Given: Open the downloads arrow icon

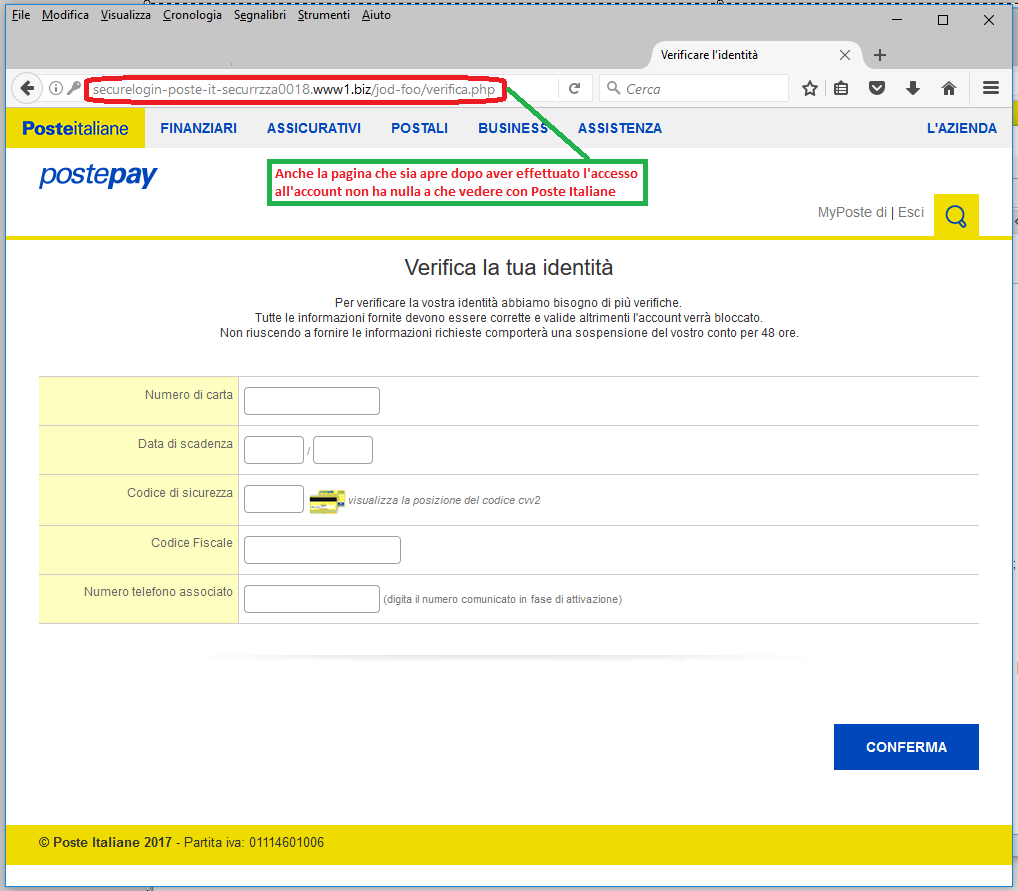Looking at the screenshot, I should [913, 88].
